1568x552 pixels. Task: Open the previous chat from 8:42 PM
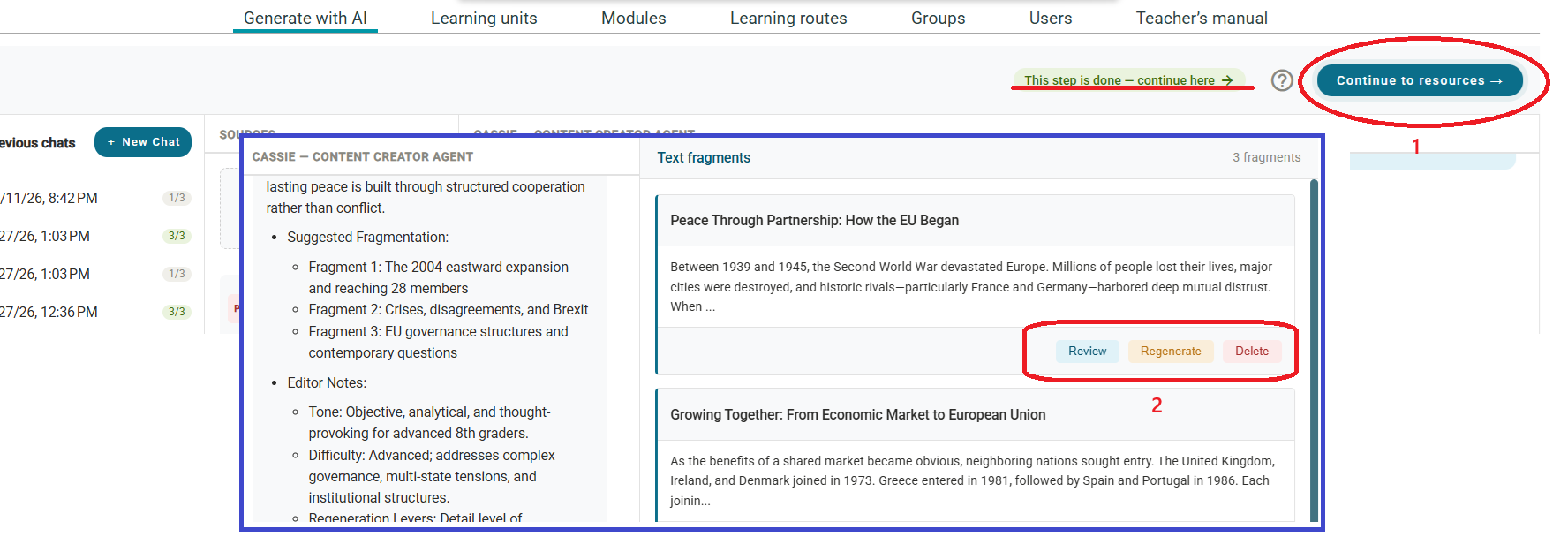click(95, 199)
